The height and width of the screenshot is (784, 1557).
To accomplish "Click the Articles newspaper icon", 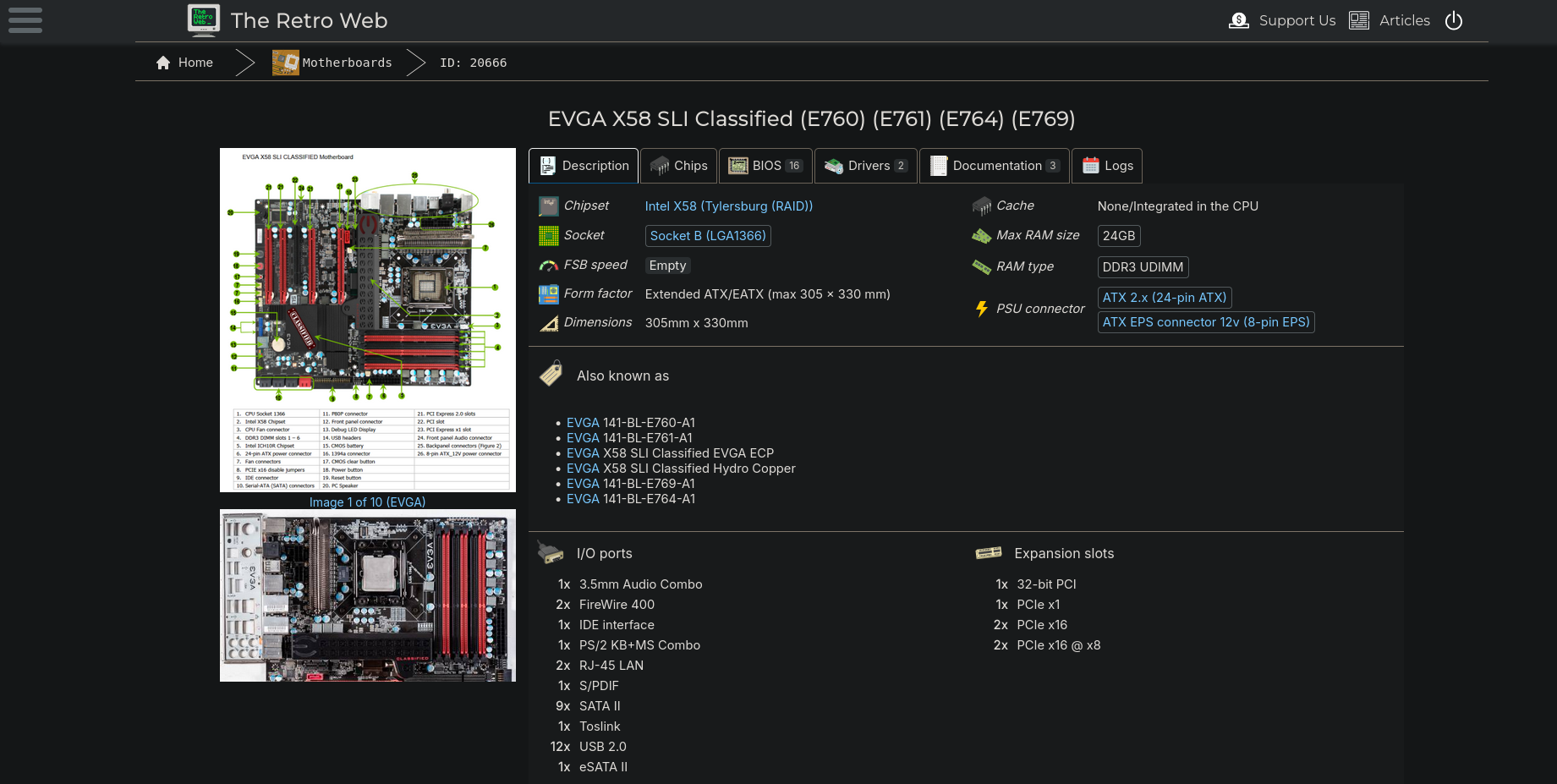I will [1359, 20].
